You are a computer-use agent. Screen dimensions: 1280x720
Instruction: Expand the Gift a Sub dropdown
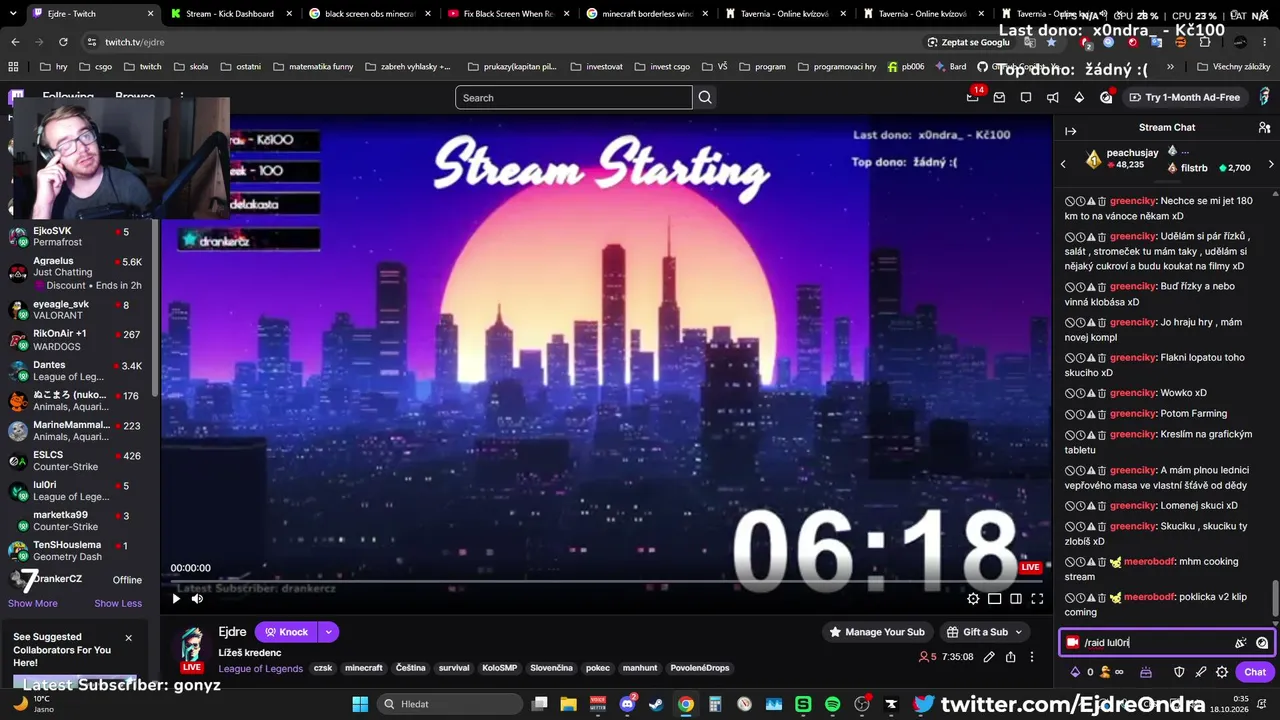(x=1019, y=632)
